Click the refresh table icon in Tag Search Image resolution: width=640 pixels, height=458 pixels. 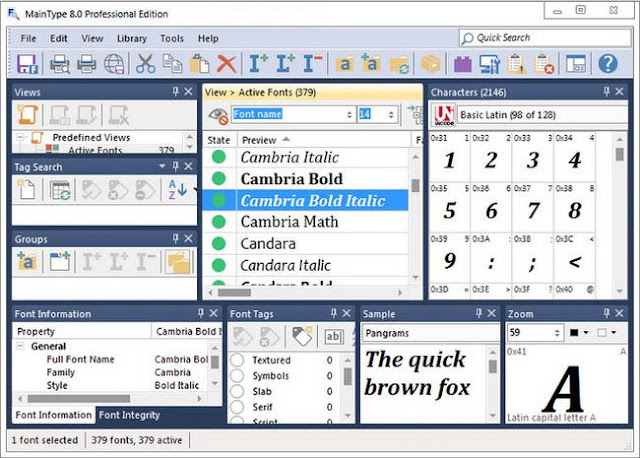60,190
